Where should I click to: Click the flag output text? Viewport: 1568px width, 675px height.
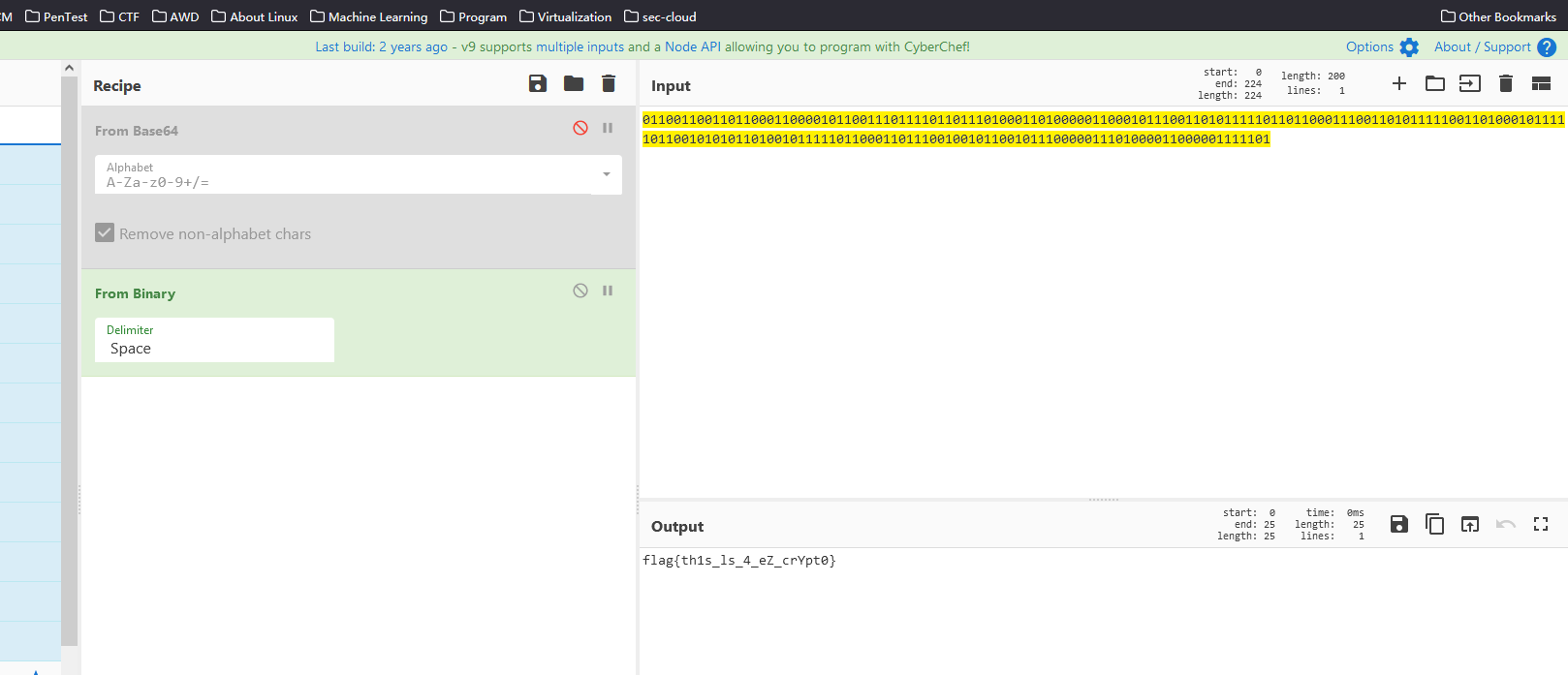738,560
